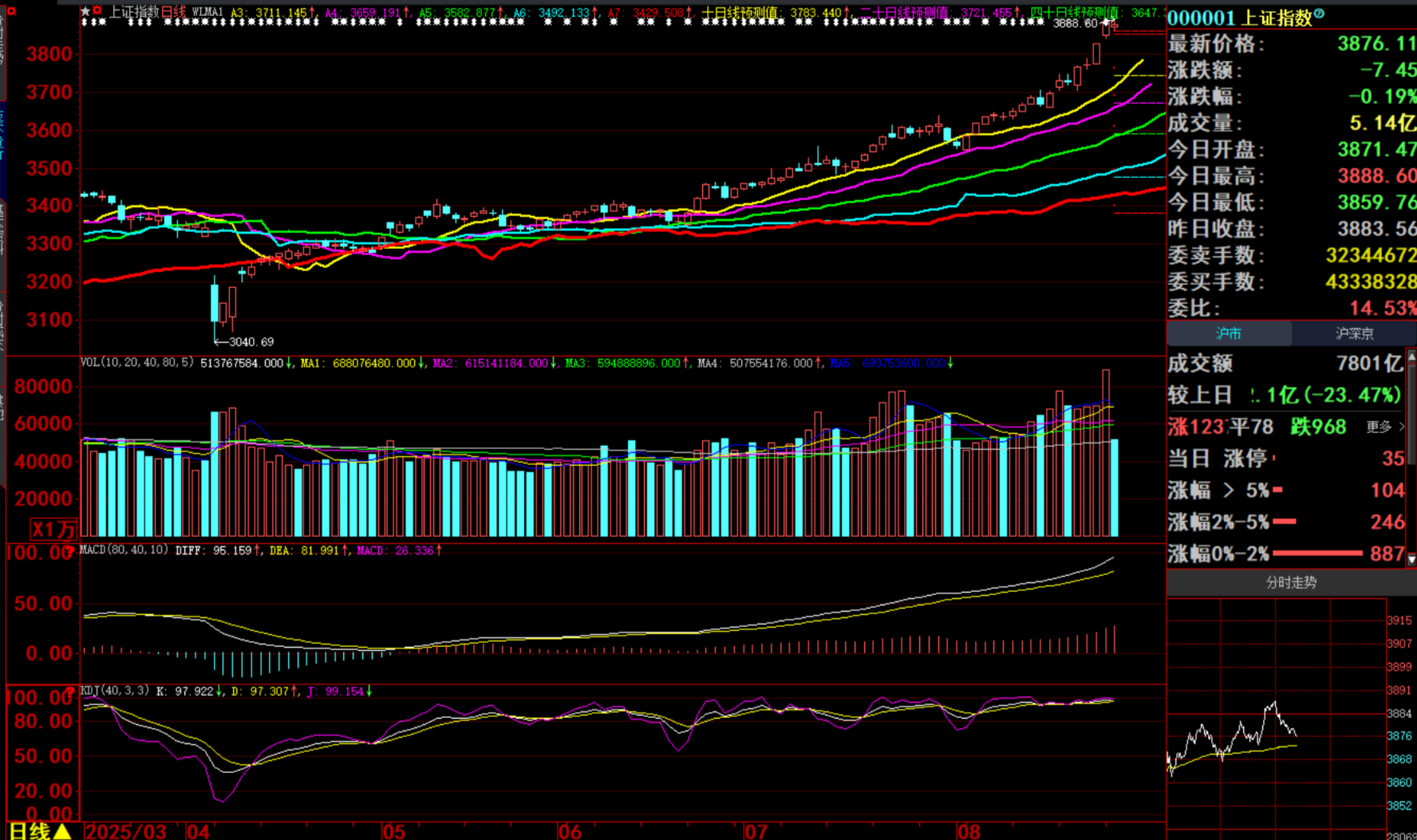Click the 更多 link in market breadth
This screenshot has width=1417, height=840.
click(x=1384, y=428)
